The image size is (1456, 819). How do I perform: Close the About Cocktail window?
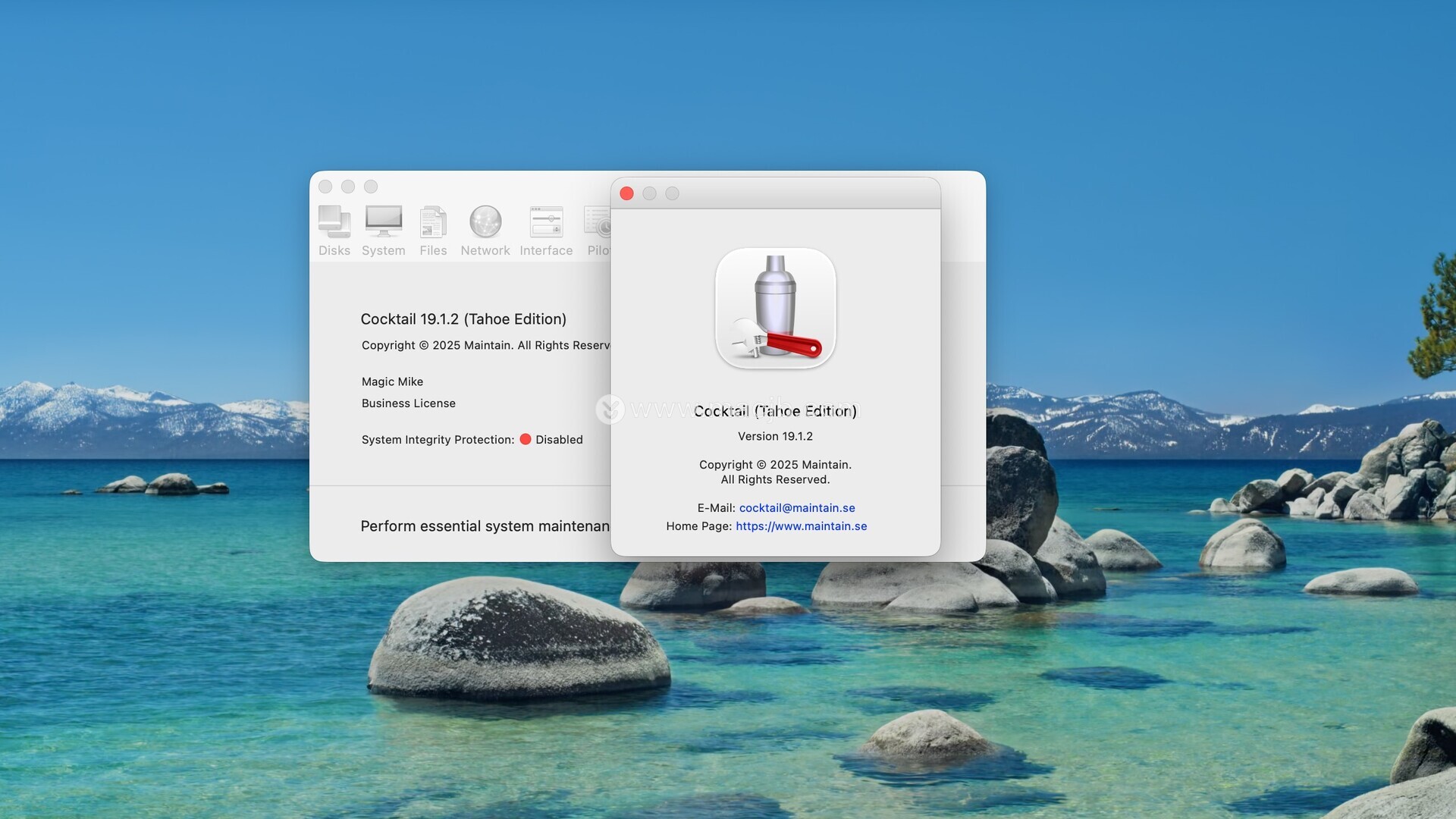(626, 193)
